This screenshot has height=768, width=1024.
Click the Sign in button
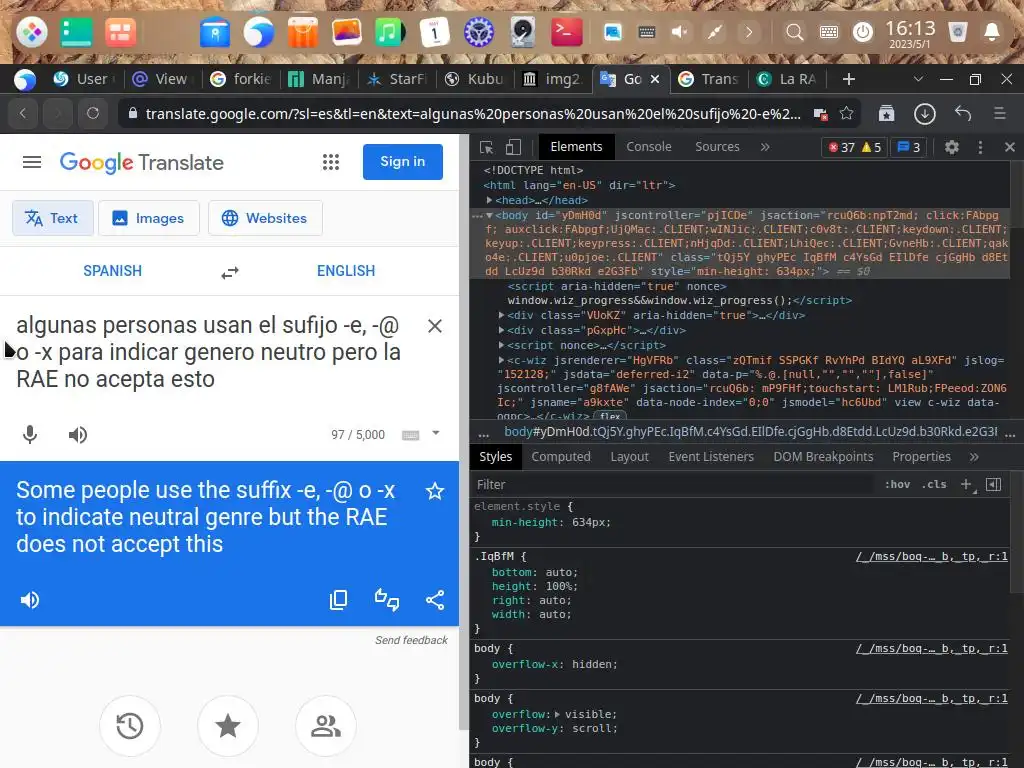402,162
